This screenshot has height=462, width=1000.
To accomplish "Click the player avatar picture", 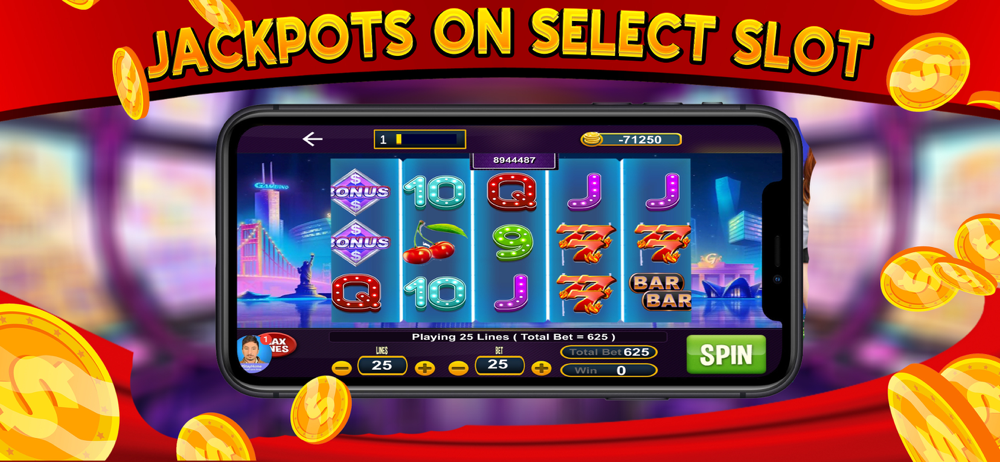I will [253, 354].
